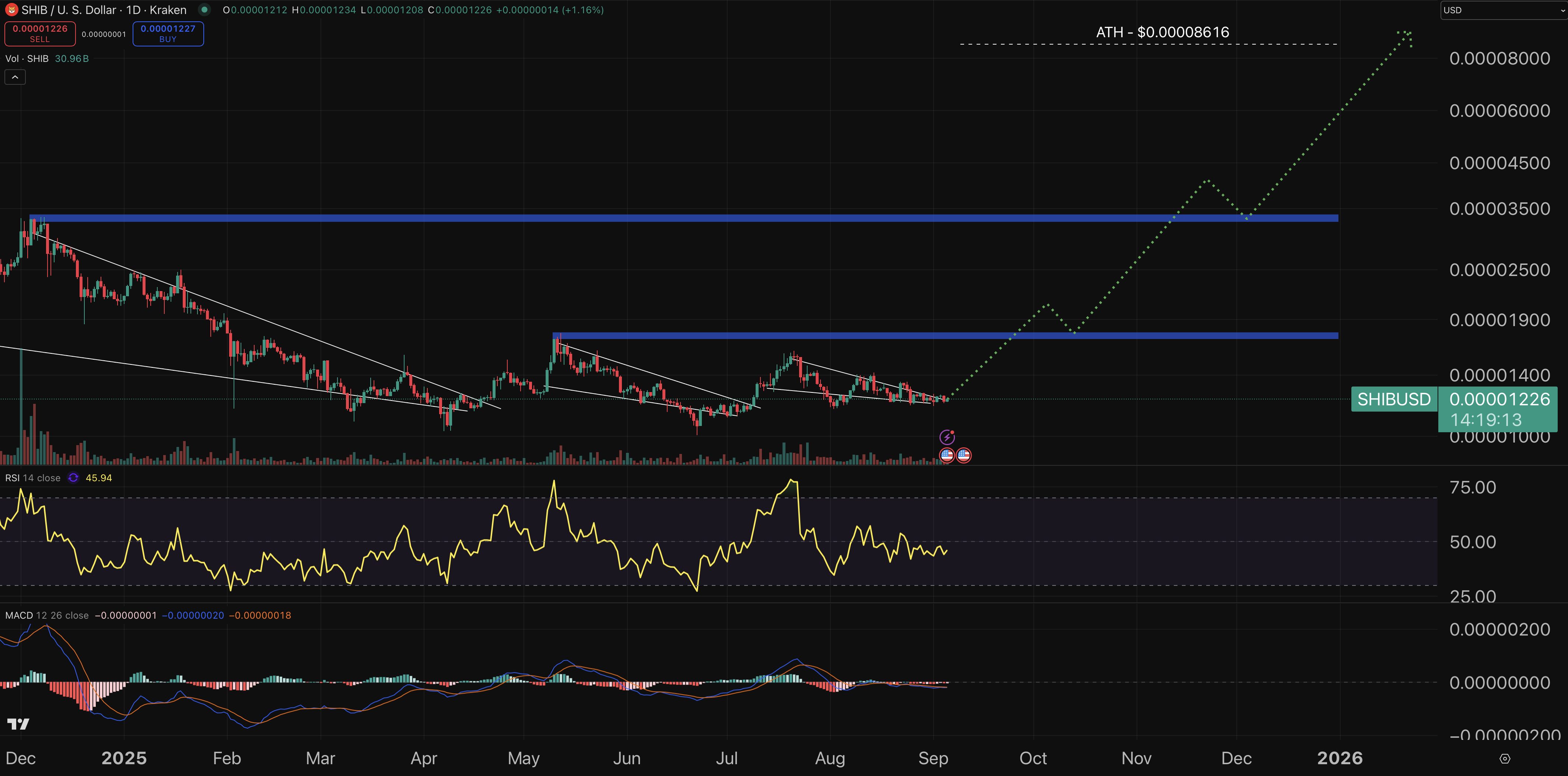Image resolution: width=1568 pixels, height=776 pixels.
Task: Click the SHIB coin logo icon
Action: [11, 10]
